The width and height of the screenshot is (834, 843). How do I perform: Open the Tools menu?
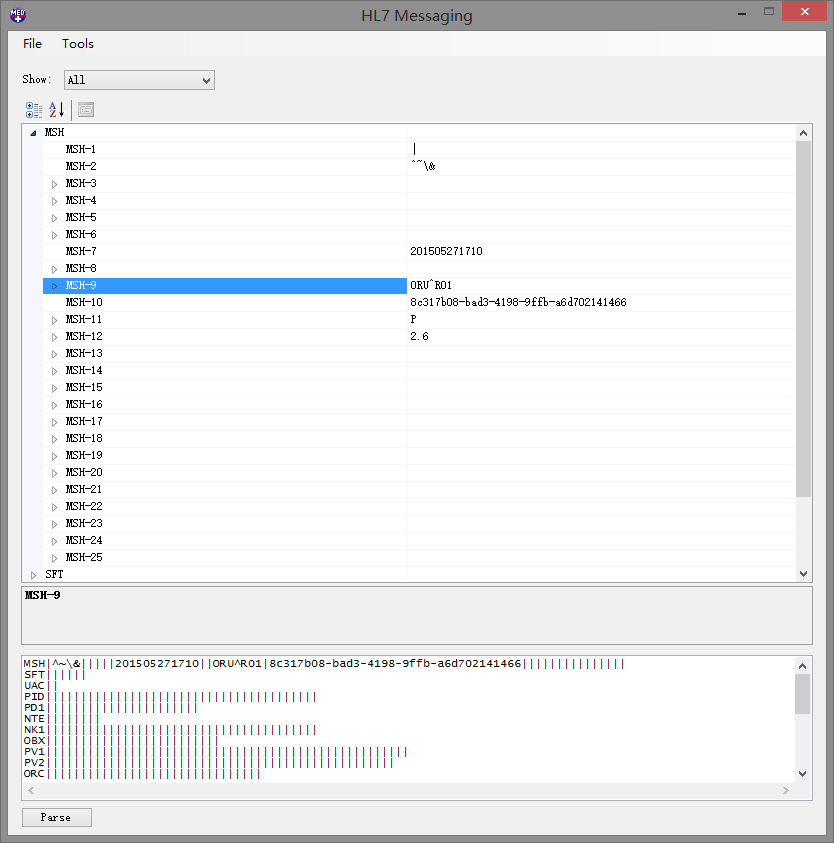pyautogui.click(x=78, y=43)
